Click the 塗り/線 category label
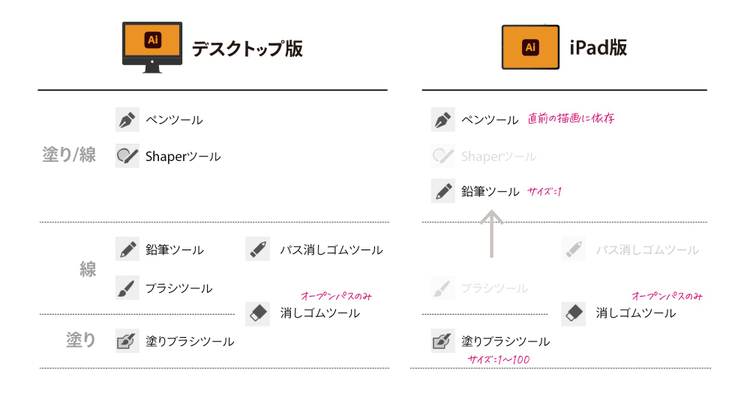Screen dimensions: 750x400 click(69, 156)
